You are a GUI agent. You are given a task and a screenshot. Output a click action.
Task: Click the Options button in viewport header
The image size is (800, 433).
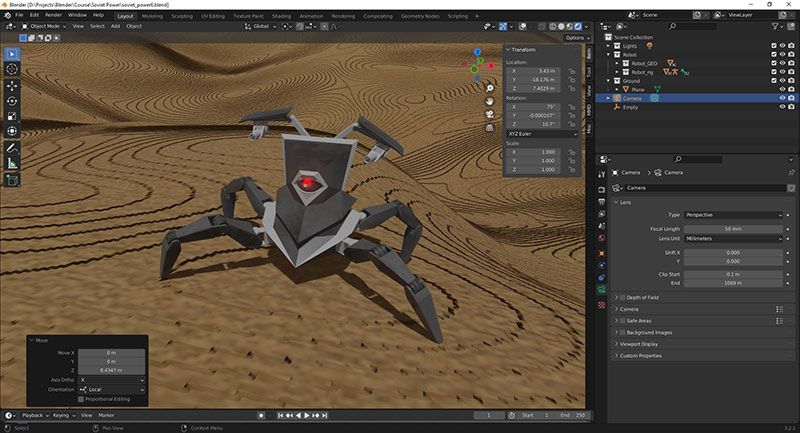tap(575, 37)
